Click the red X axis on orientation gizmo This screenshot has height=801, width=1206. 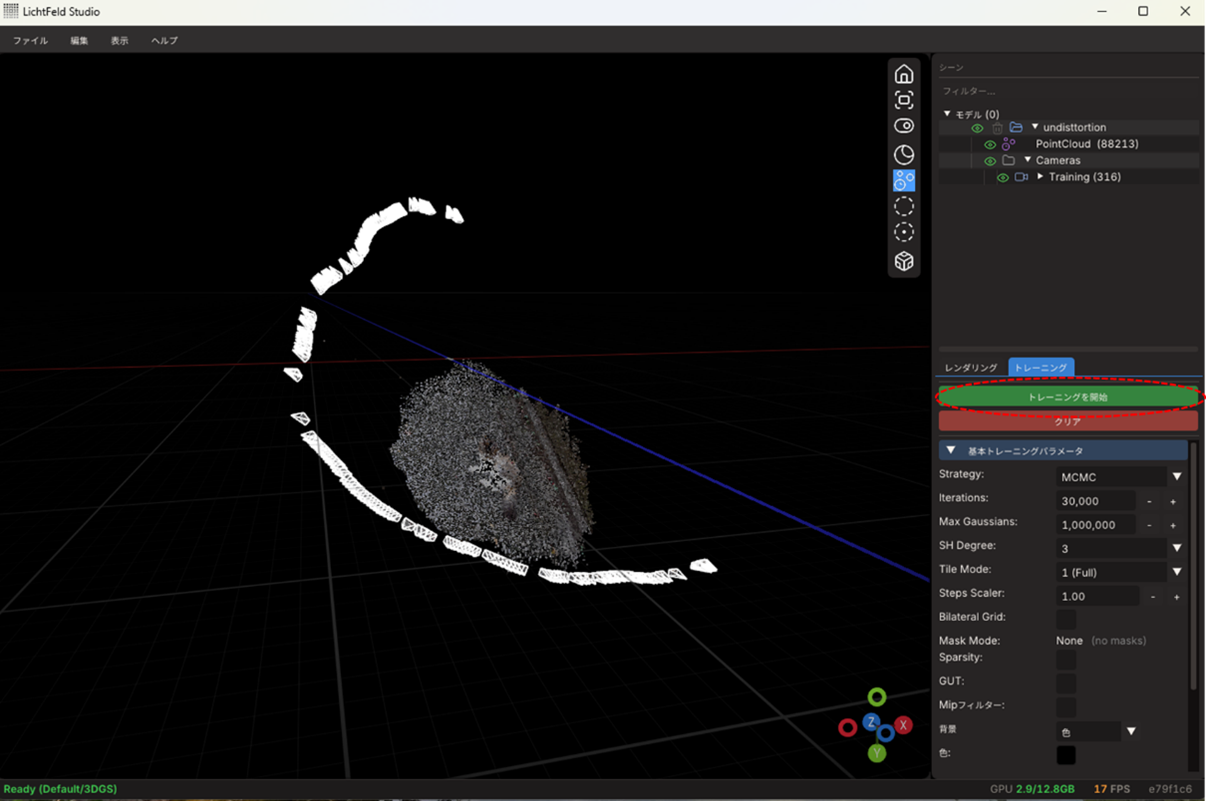[903, 725]
